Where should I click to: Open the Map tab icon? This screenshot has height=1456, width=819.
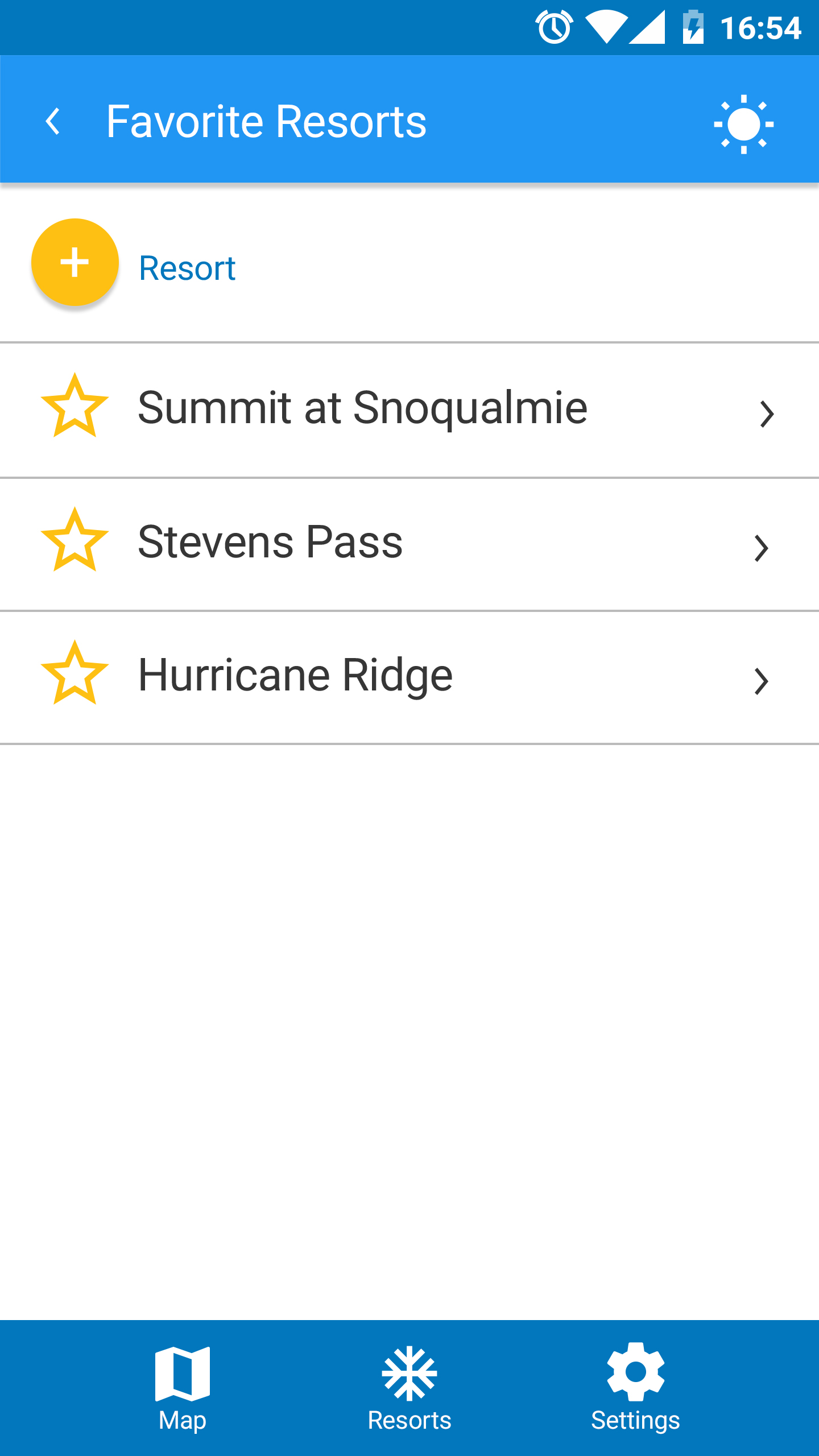click(x=183, y=1373)
